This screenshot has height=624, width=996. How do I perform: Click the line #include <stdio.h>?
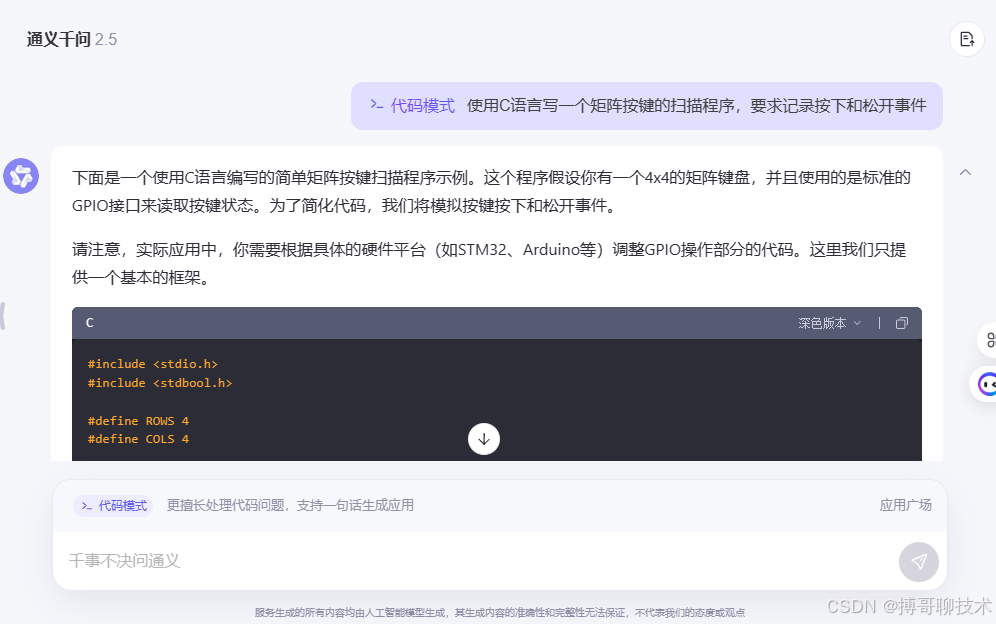coord(153,364)
